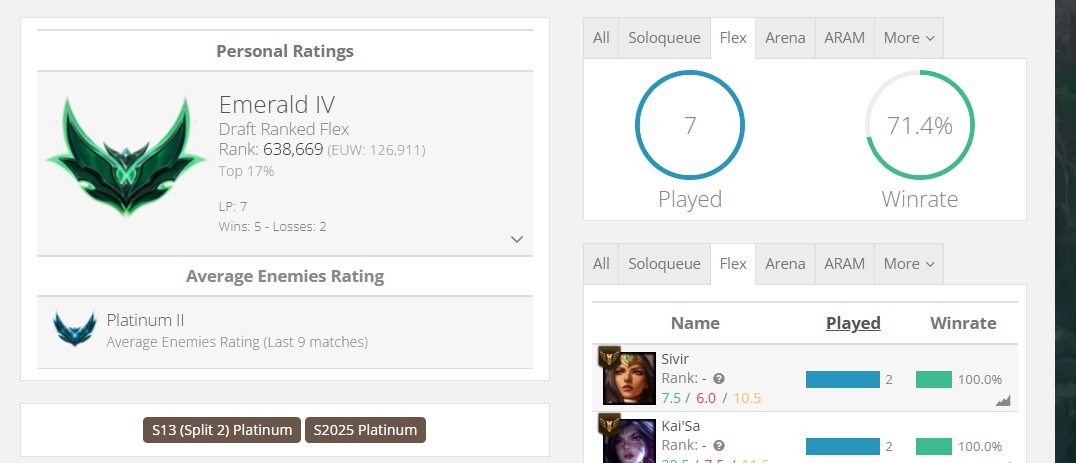Click the rank number 638,669

pyautogui.click(x=293, y=149)
